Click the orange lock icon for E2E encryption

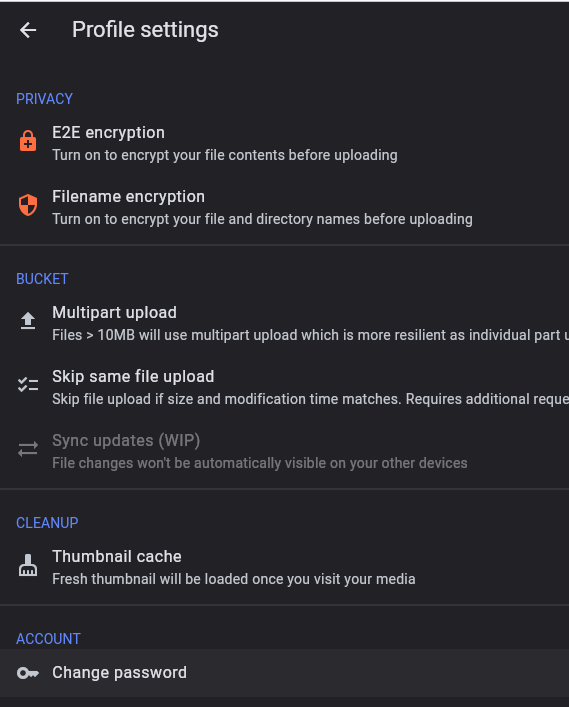pos(28,141)
